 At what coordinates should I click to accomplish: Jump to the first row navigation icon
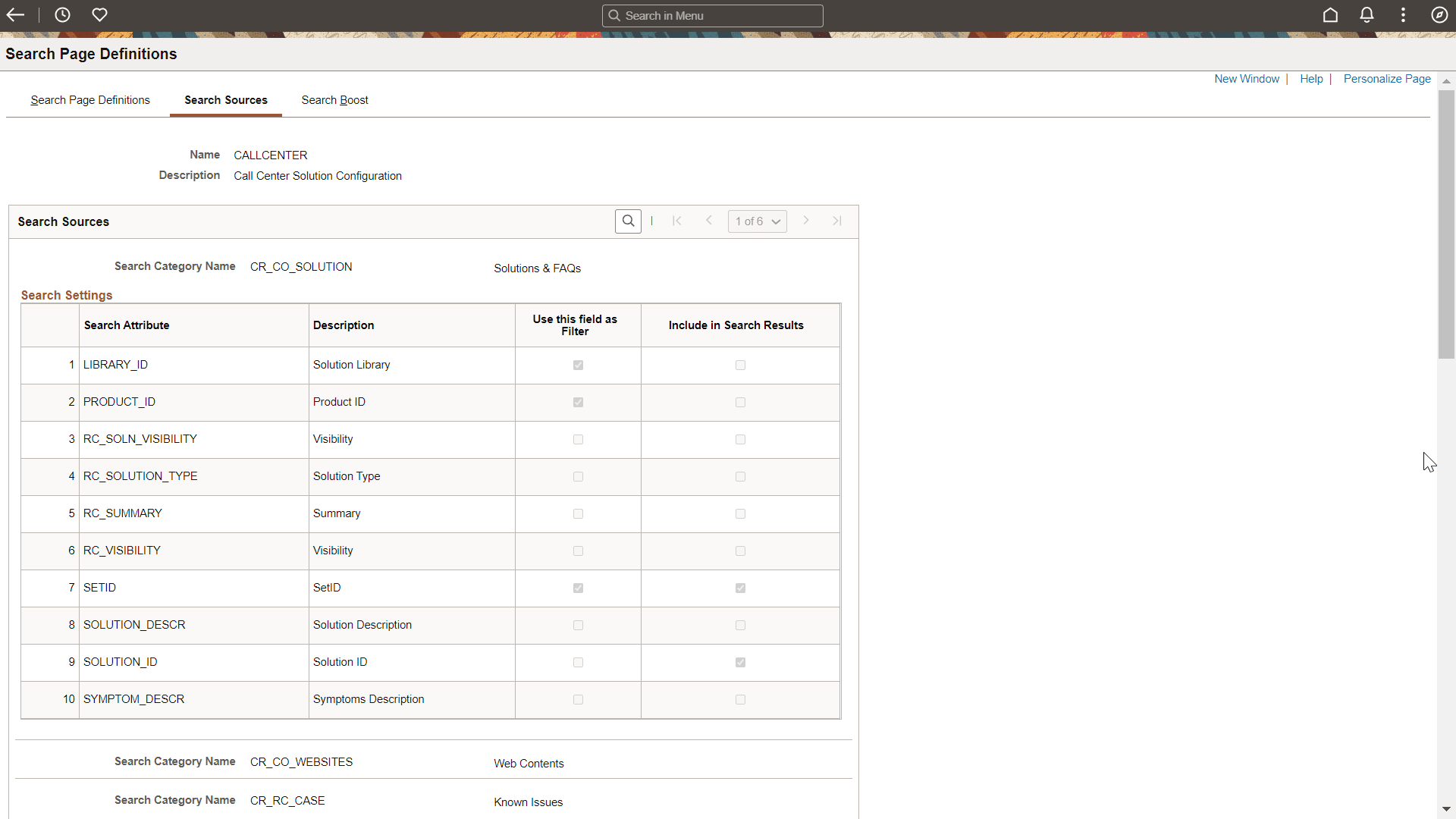point(677,221)
